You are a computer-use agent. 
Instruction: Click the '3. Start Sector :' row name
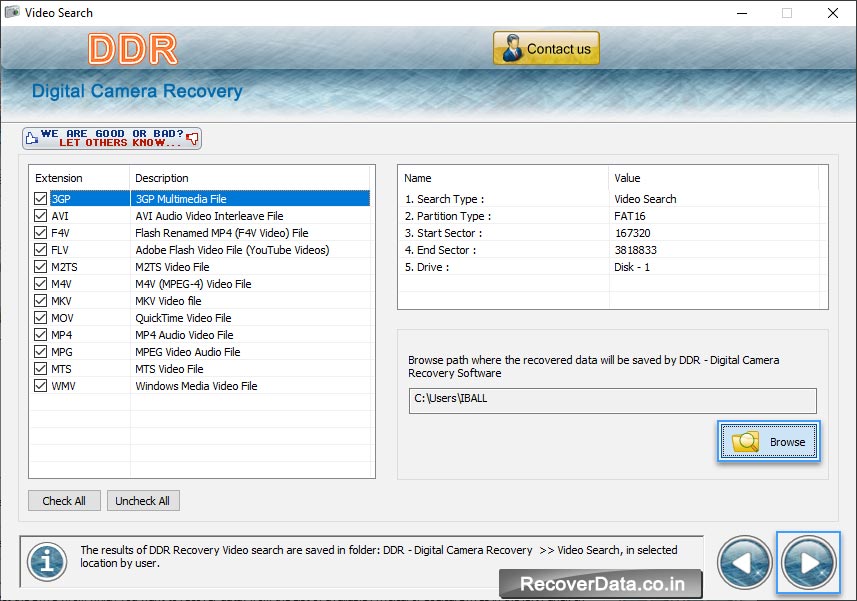click(443, 233)
